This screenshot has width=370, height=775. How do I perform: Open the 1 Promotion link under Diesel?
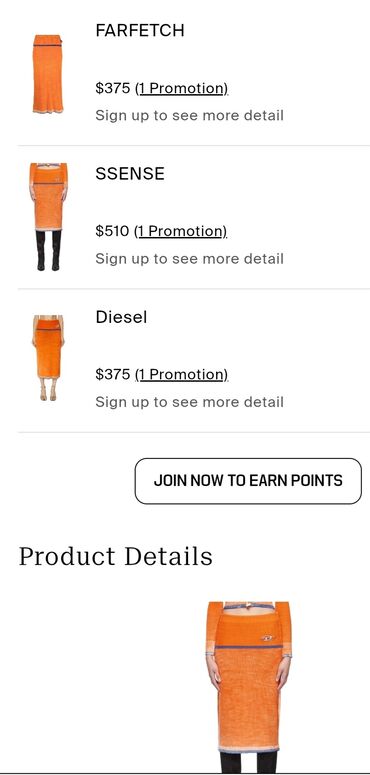coord(182,375)
